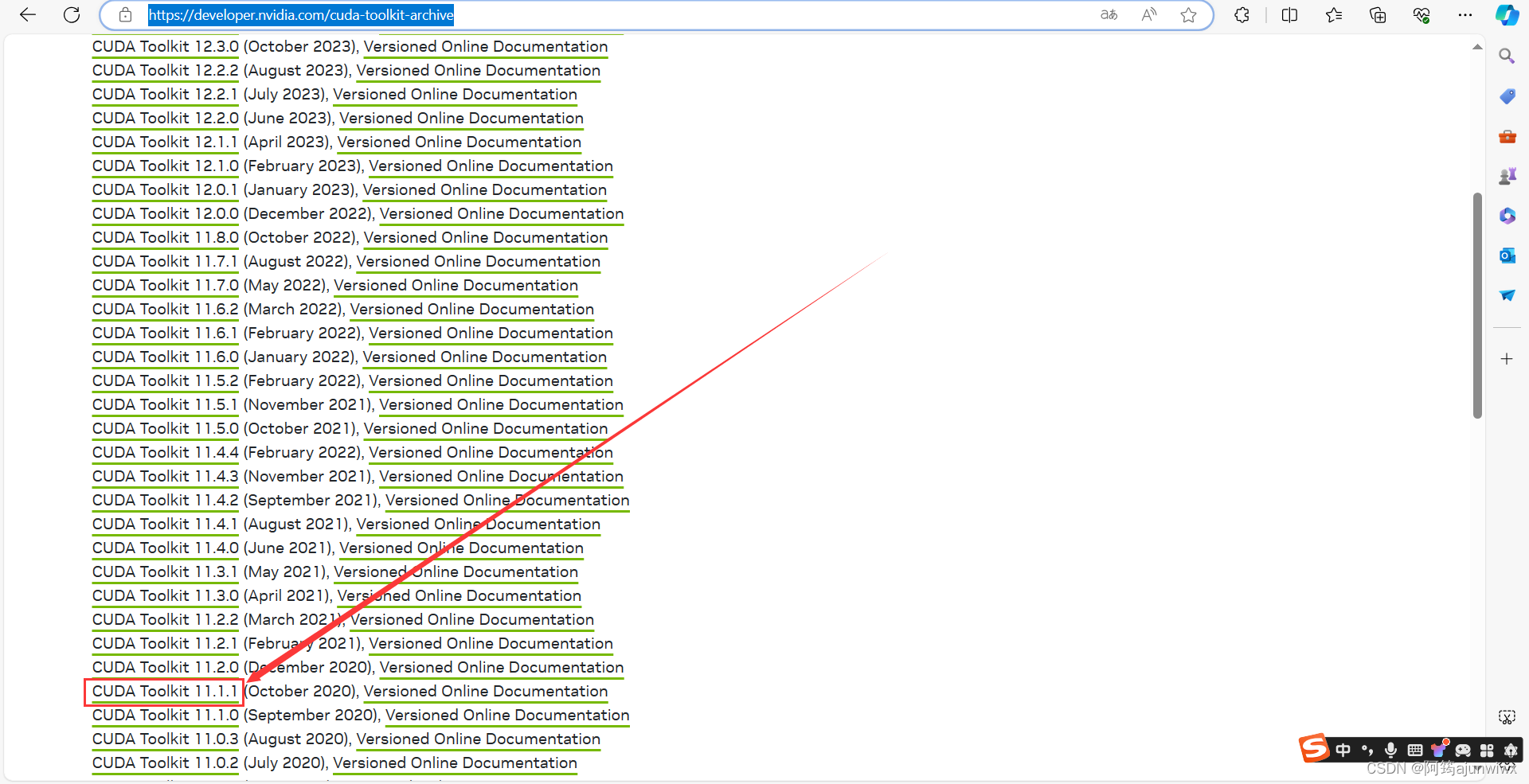
Task: Open the translate page icon
Action: [1109, 15]
